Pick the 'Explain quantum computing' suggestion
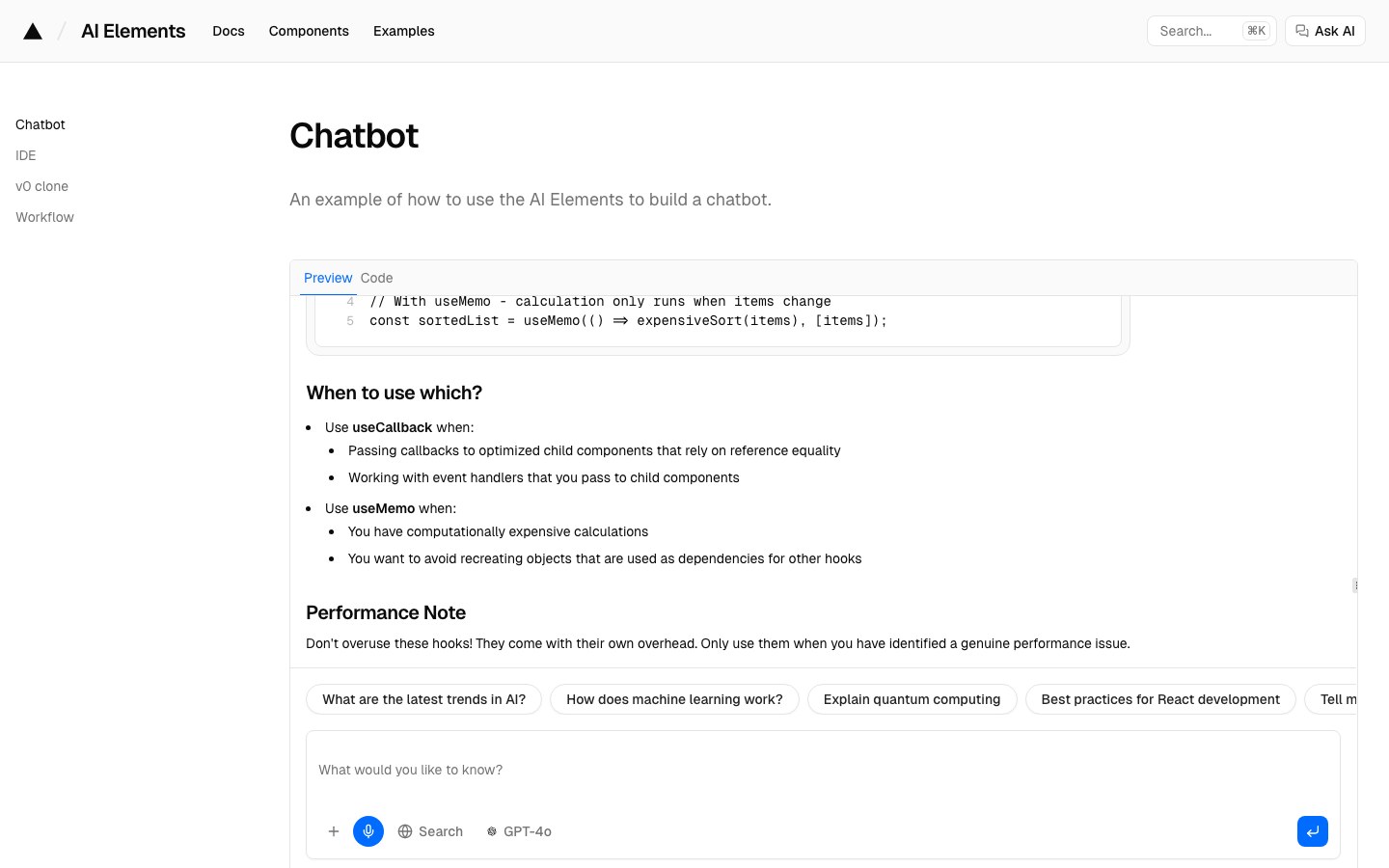Image resolution: width=1389 pixels, height=868 pixels. click(912, 699)
